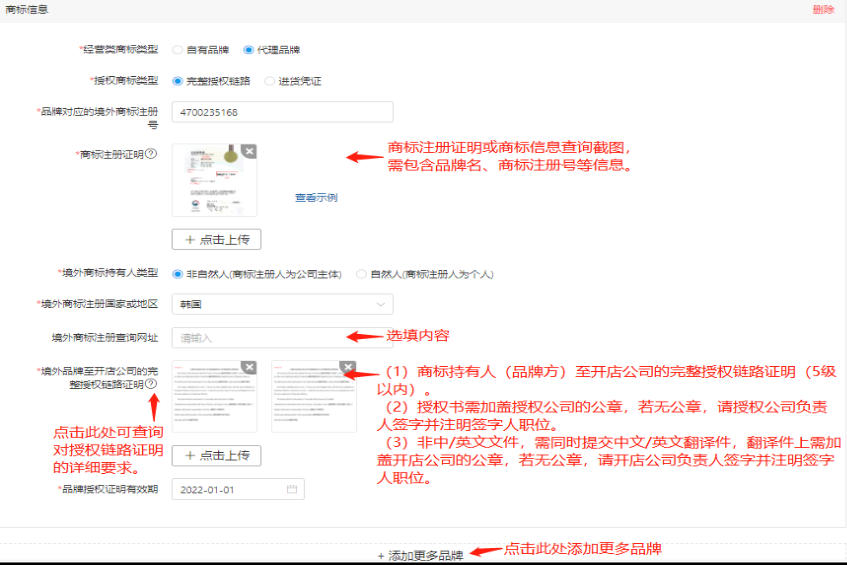Select 非自然人 trademark holder type
847x565 pixels.
point(178,274)
